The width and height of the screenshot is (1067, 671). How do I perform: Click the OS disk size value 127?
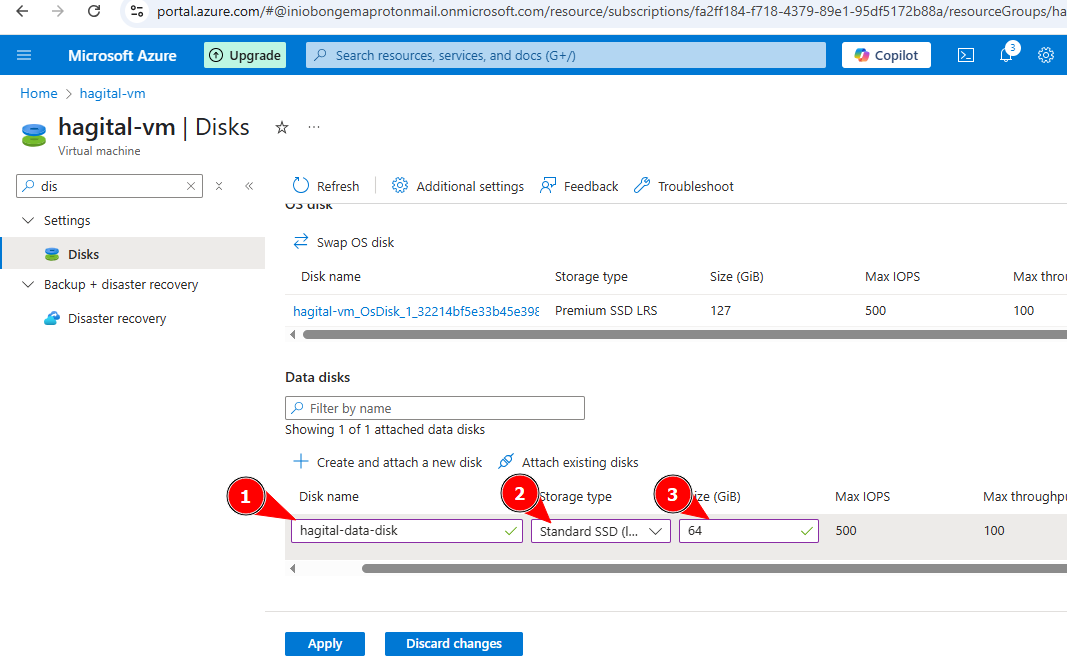point(720,310)
